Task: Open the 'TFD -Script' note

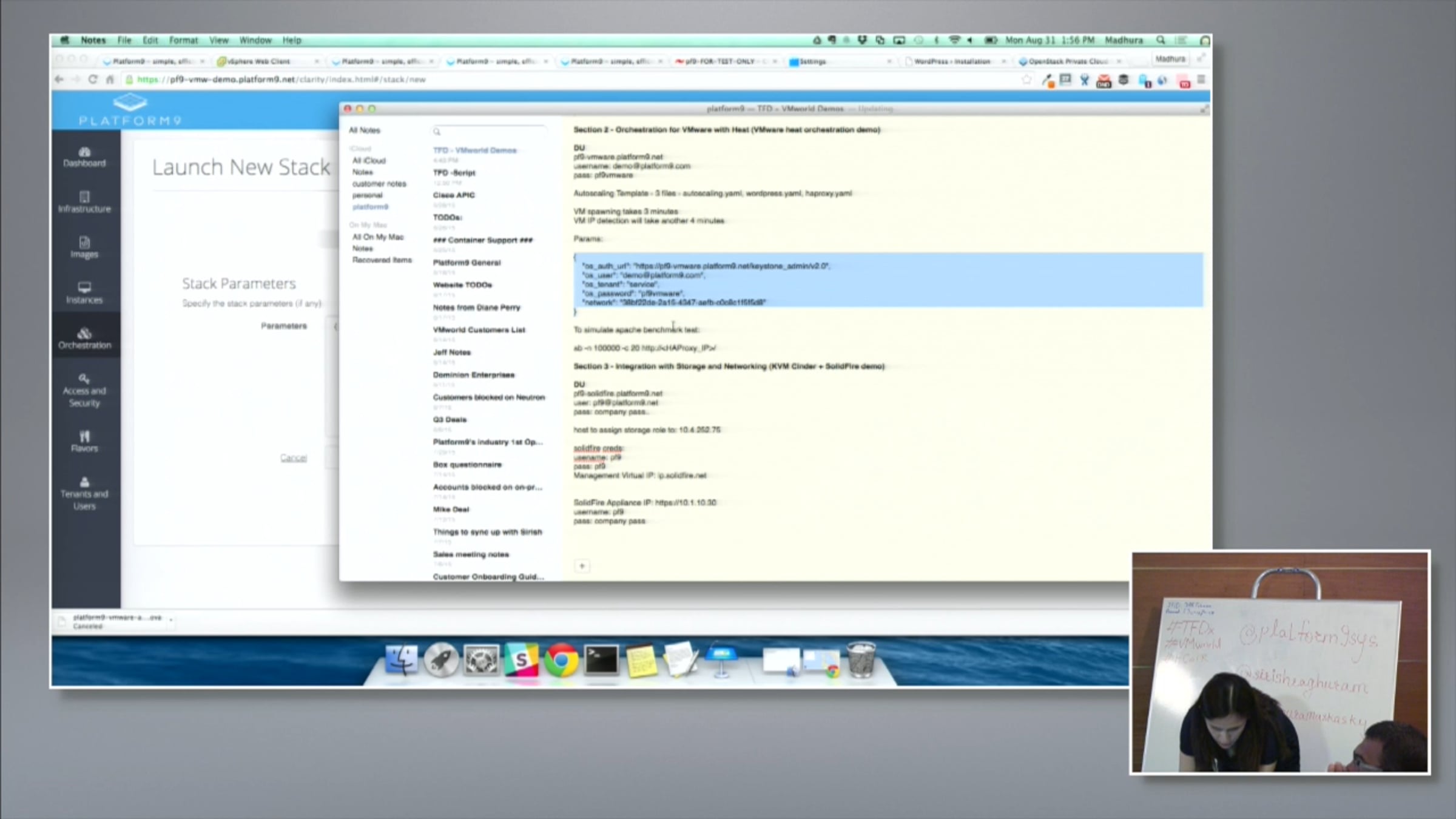Action: click(489, 177)
